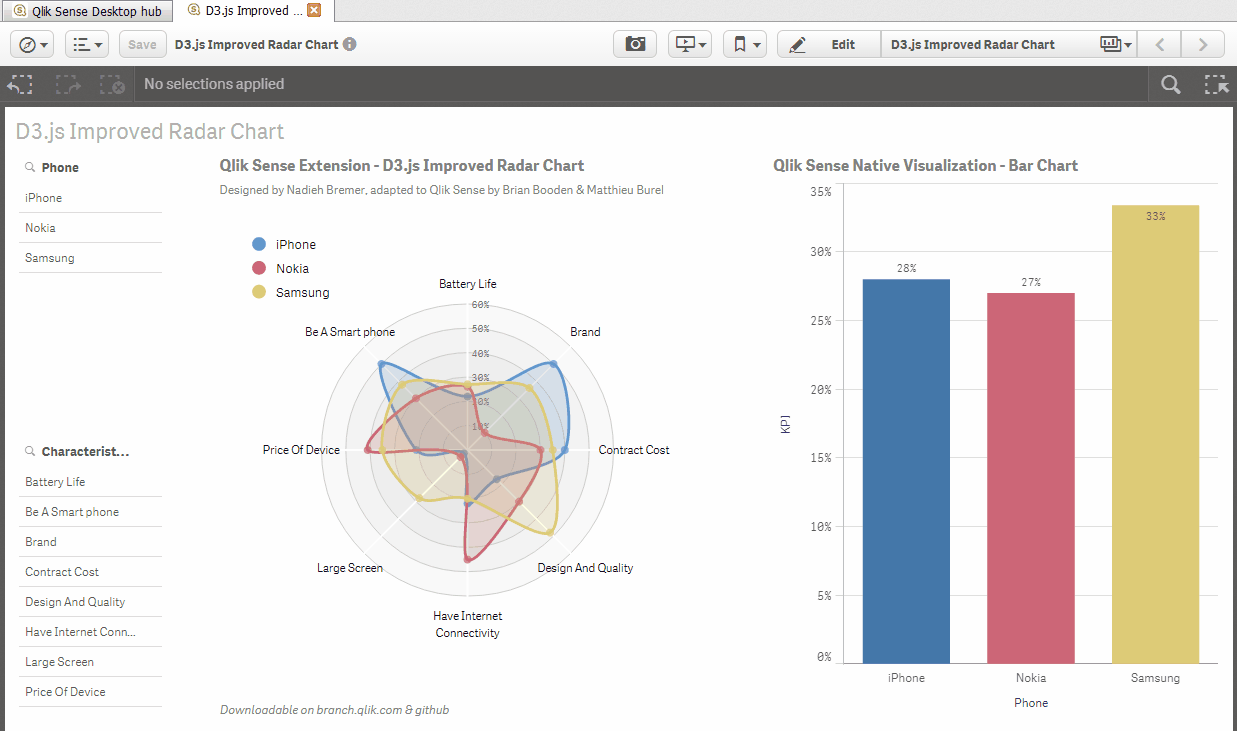1237x731 pixels.
Task: Select iPhone in Phone list
Action: pyautogui.click(x=91, y=198)
